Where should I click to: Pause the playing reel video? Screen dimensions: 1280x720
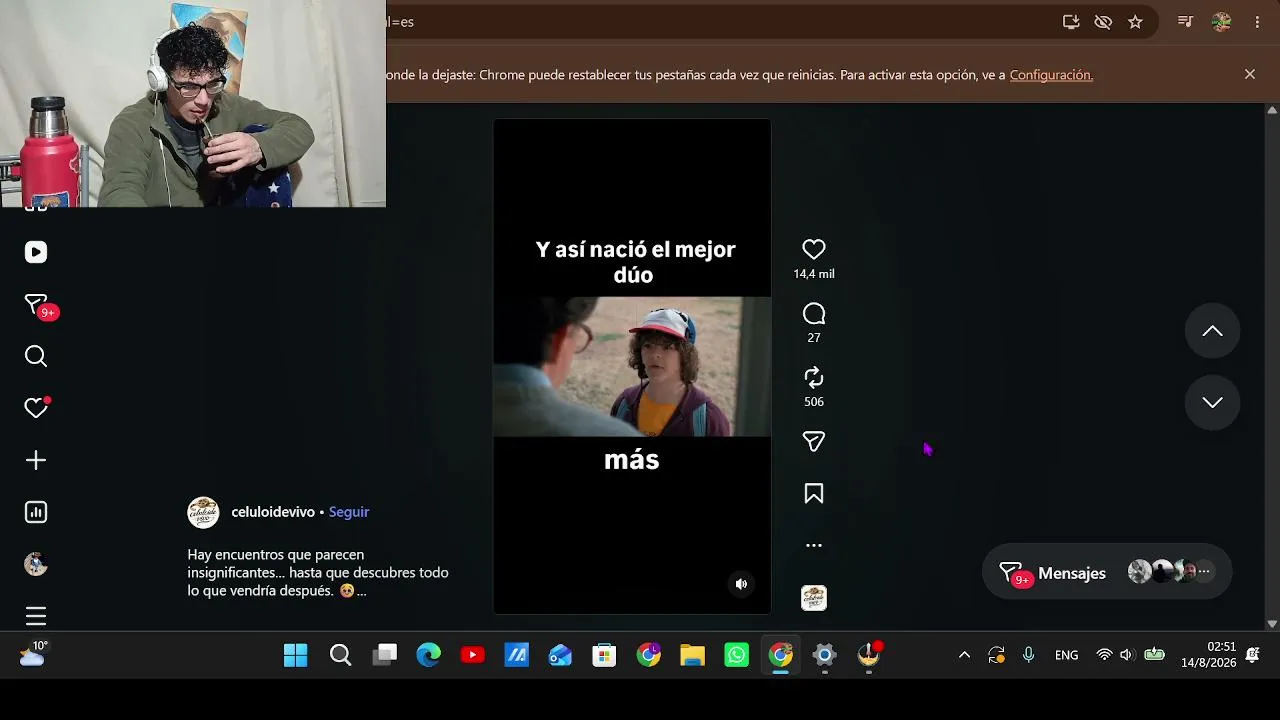click(632, 366)
